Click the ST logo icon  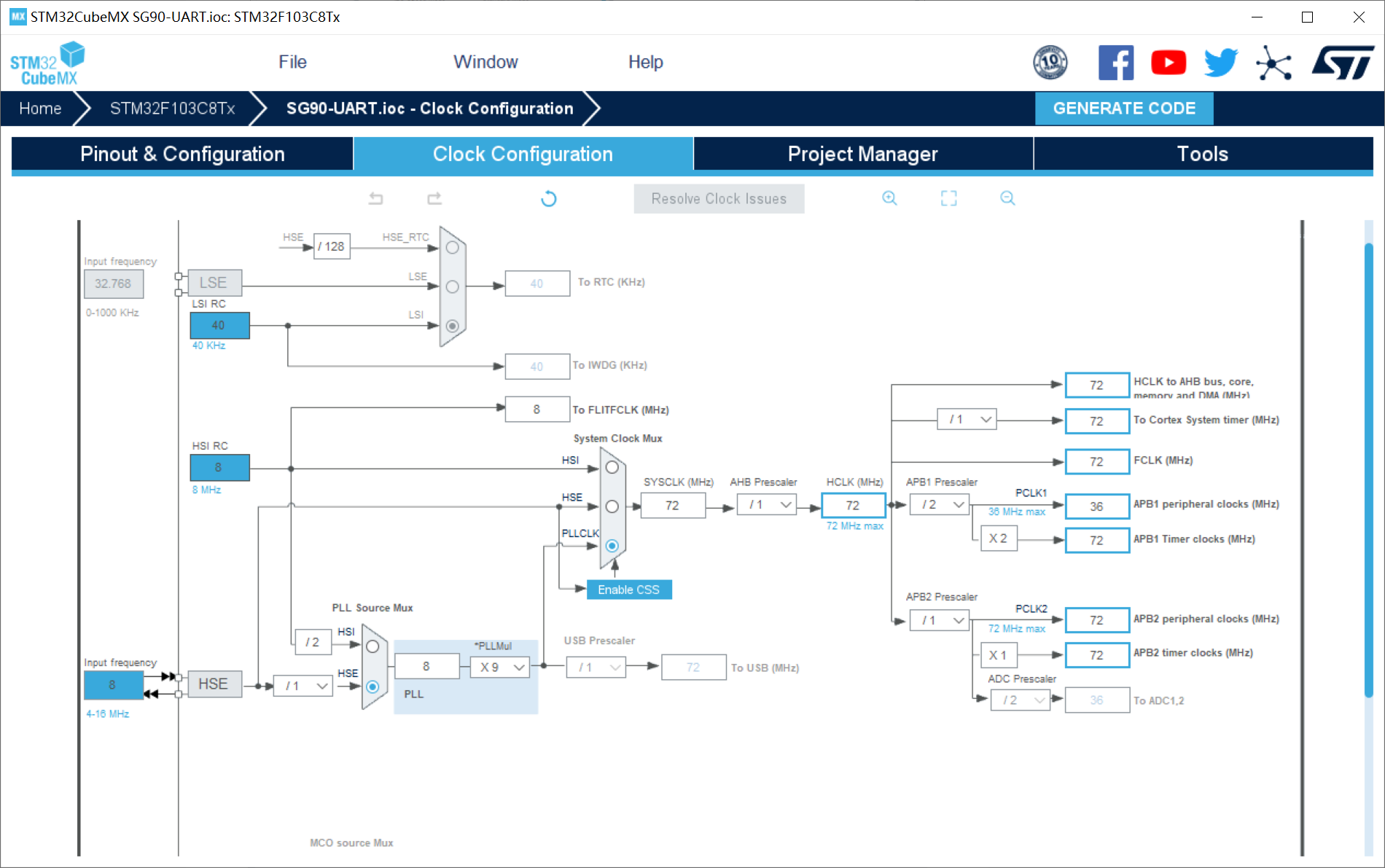point(1343,63)
